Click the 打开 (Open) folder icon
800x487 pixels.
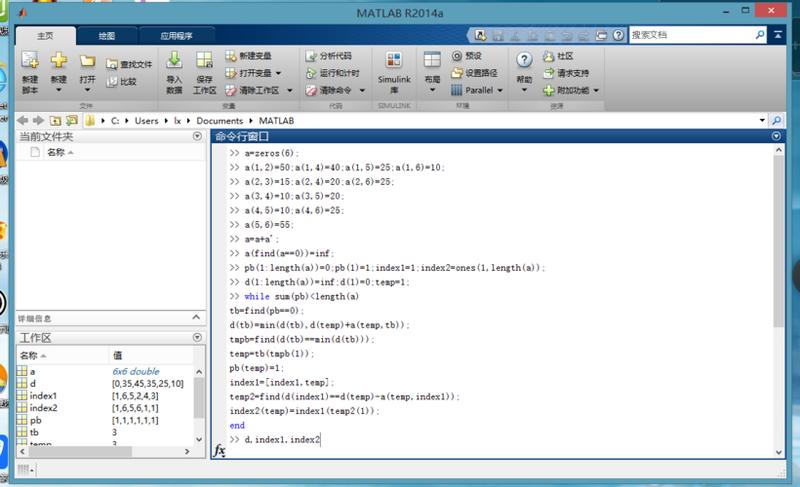click(x=87, y=61)
